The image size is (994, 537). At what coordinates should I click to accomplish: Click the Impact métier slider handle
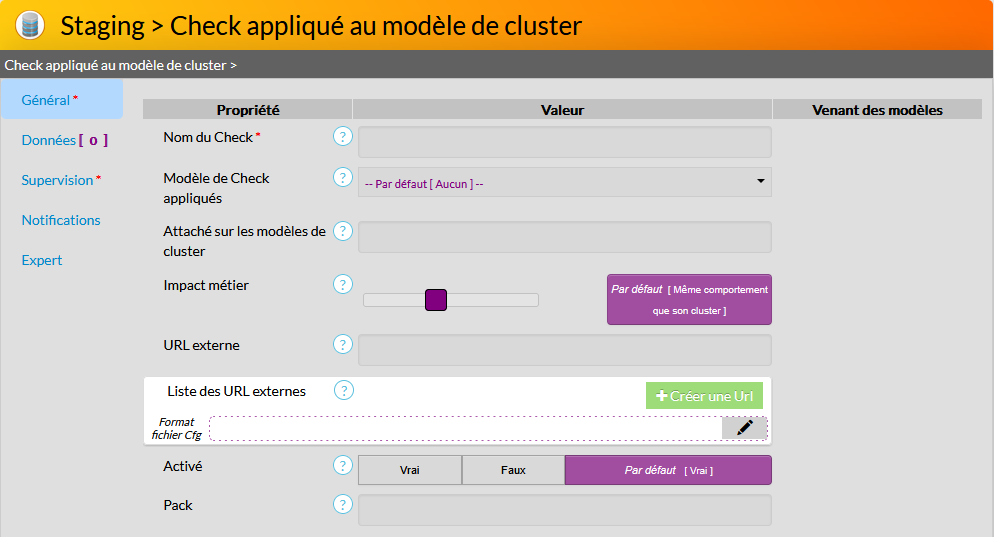[435, 300]
